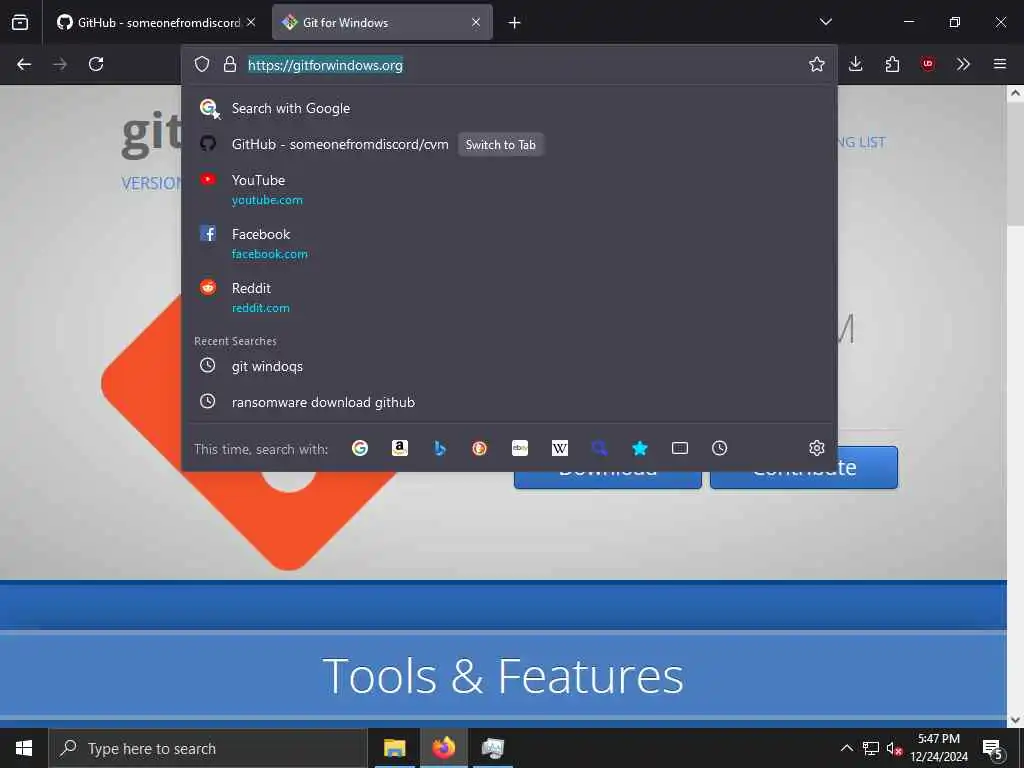Show more tools overflow chevrons

tap(963, 64)
